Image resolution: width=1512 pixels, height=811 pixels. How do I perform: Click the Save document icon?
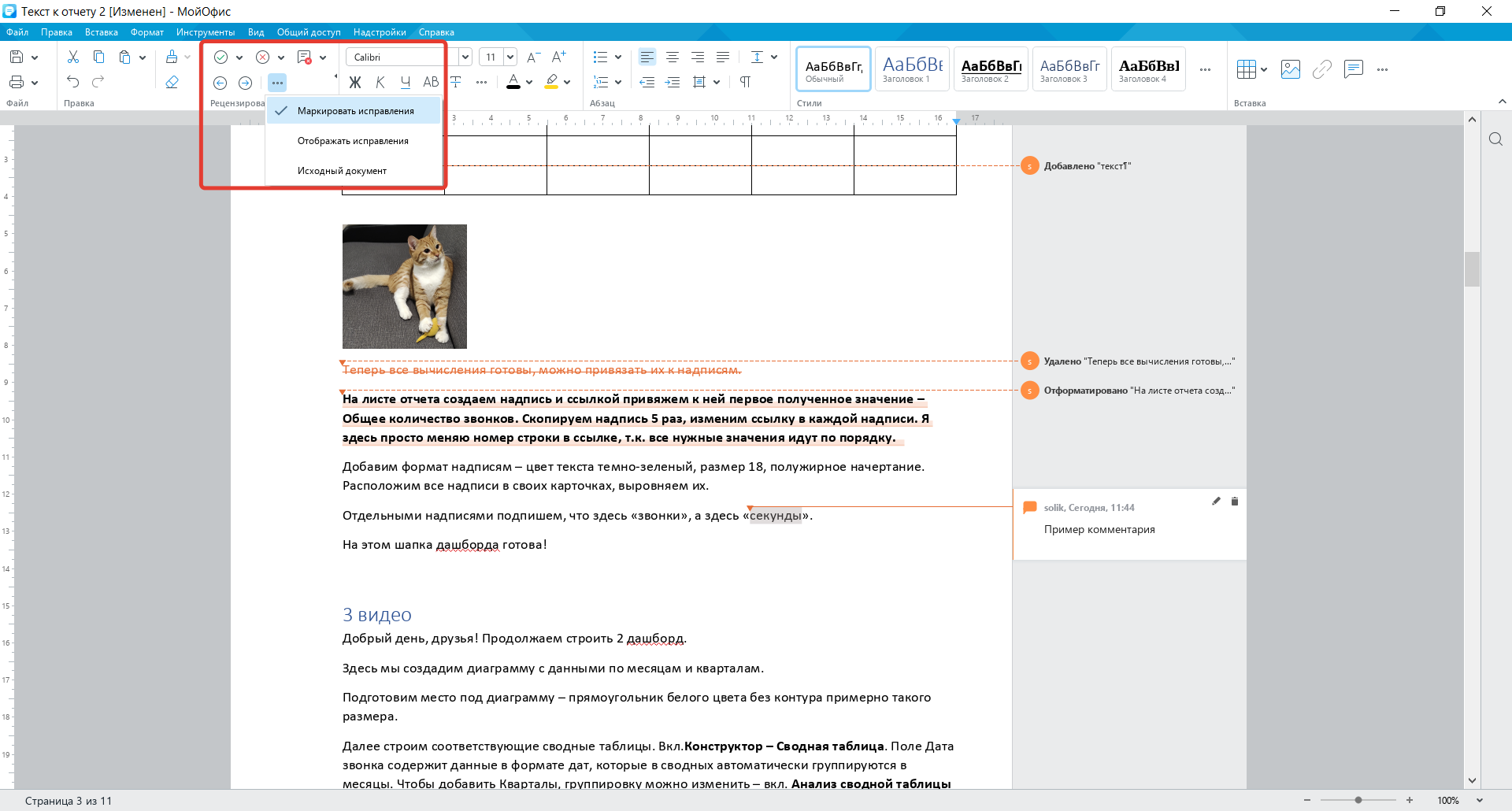point(17,57)
